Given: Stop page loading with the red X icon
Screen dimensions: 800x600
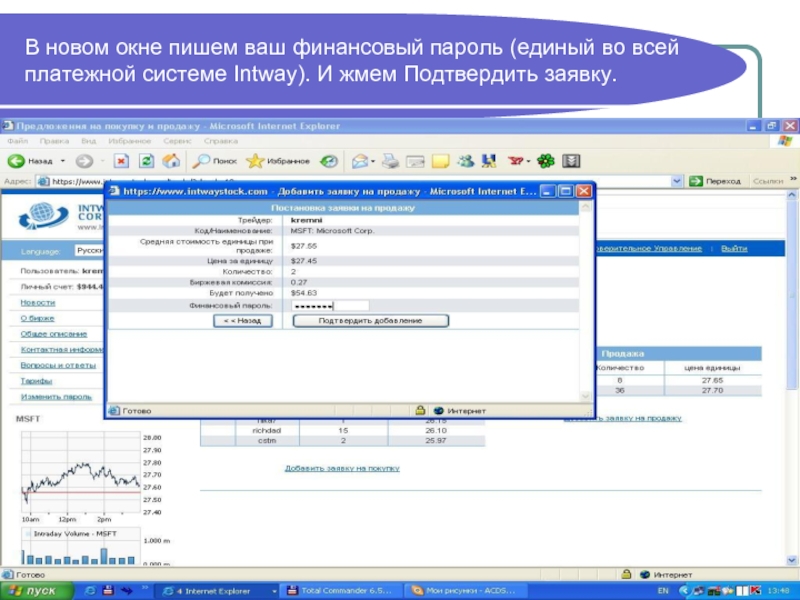Looking at the screenshot, I should 121,161.
